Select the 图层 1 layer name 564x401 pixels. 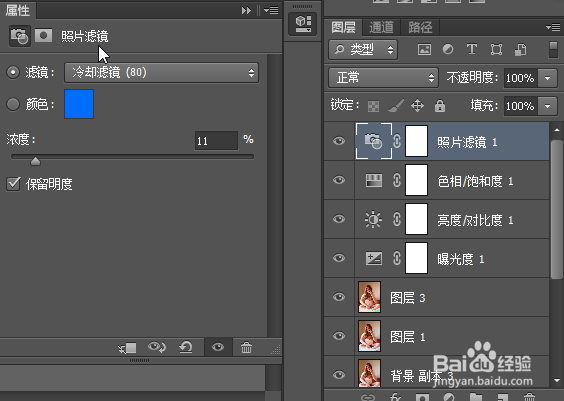tap(408, 337)
